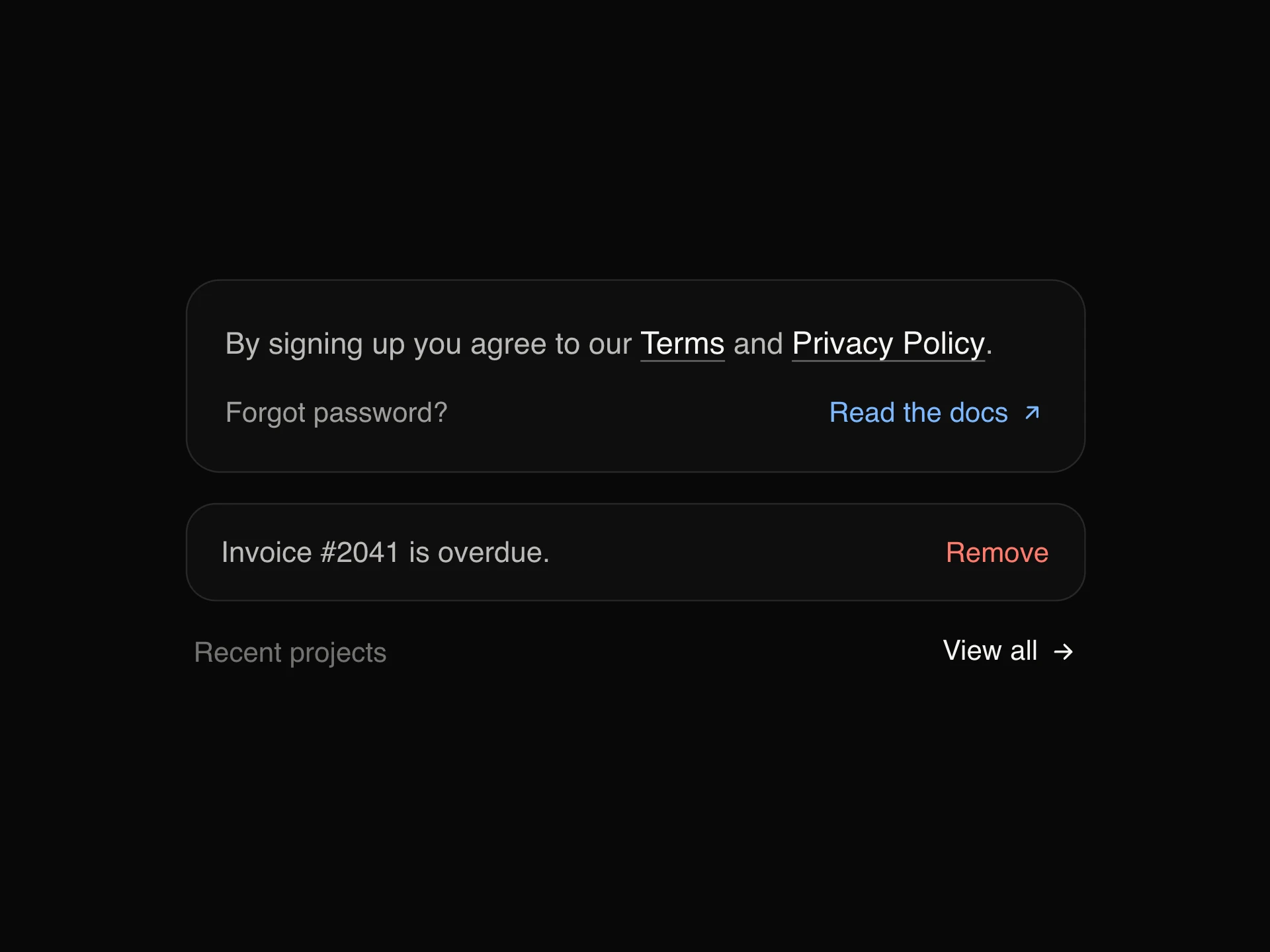The height and width of the screenshot is (952, 1270).
Task: Select the word Terms in the agreement sentence
Action: pyautogui.click(x=682, y=344)
